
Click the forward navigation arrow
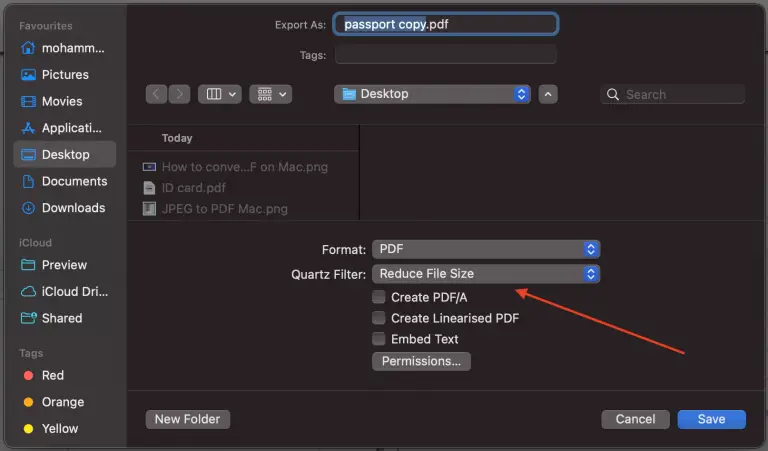pos(179,94)
